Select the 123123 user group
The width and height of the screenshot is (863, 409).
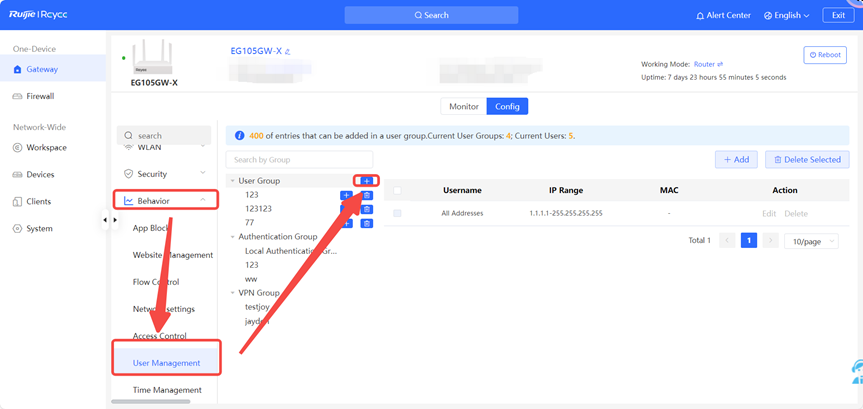click(258, 209)
